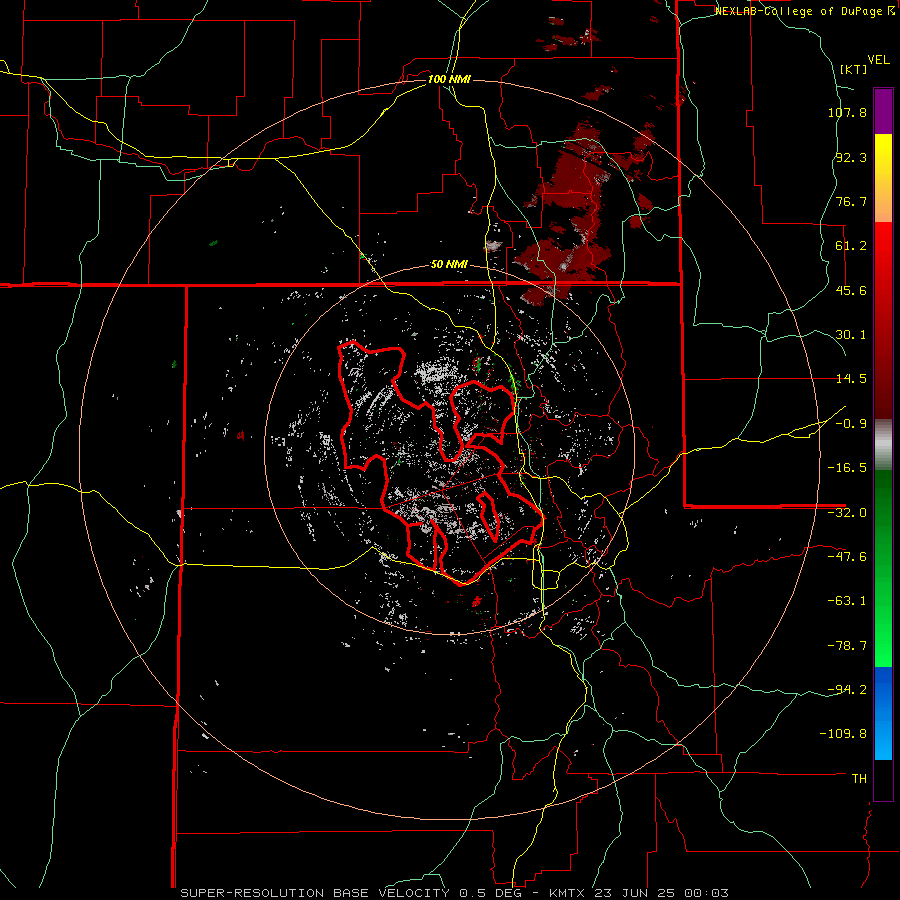Click the -63.1 legend value
900x900 pixels.
847,601
